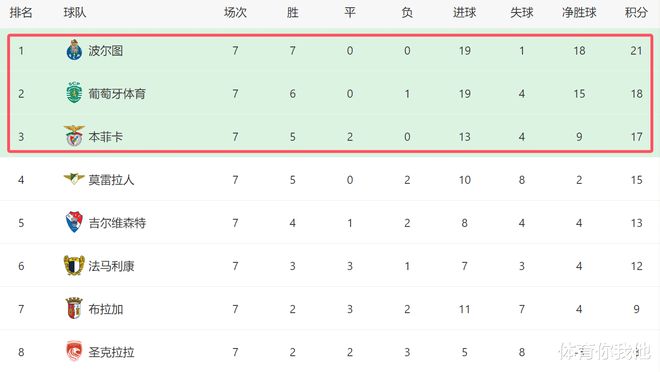Click the Benfica eagle crest icon
Screen dimensions: 660x372
click(x=75, y=136)
